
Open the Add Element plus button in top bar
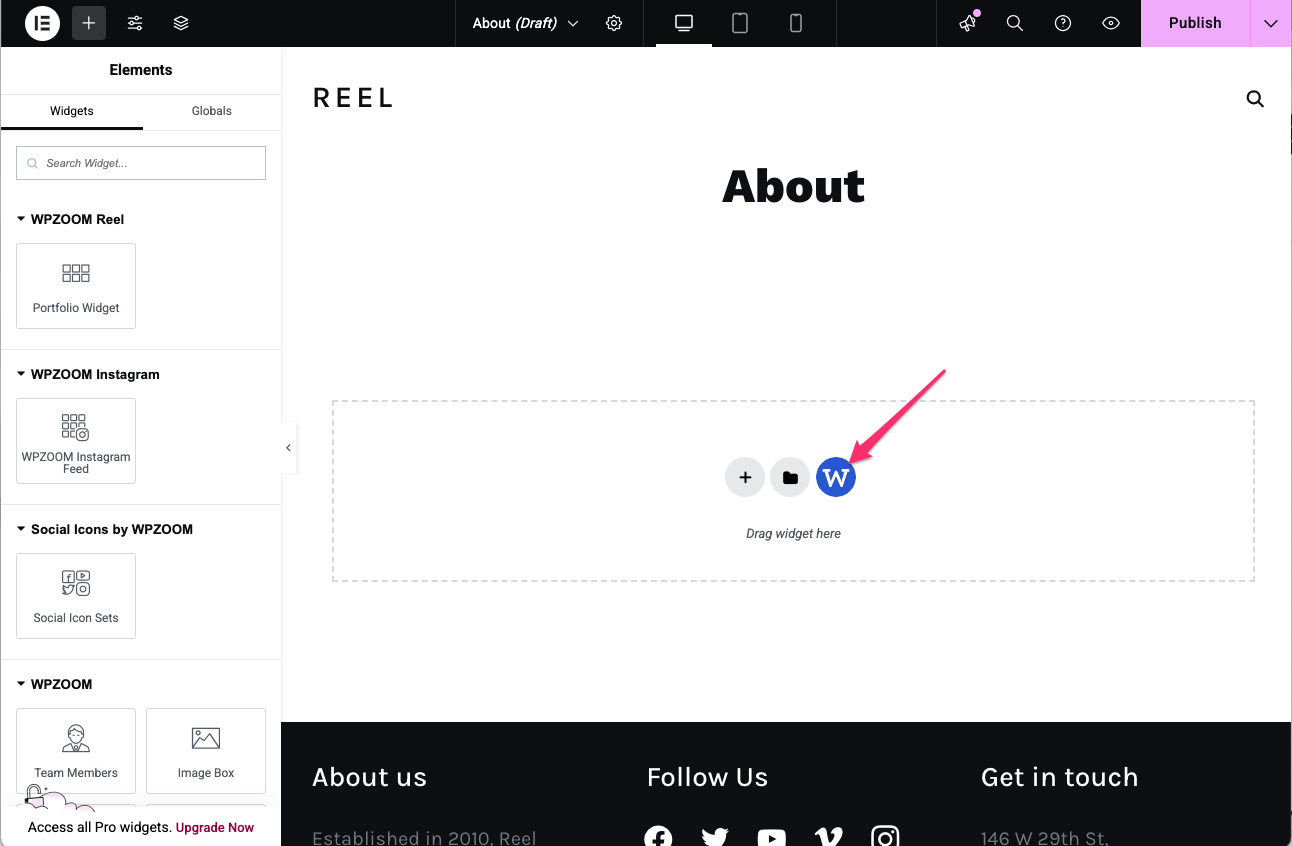(89, 23)
